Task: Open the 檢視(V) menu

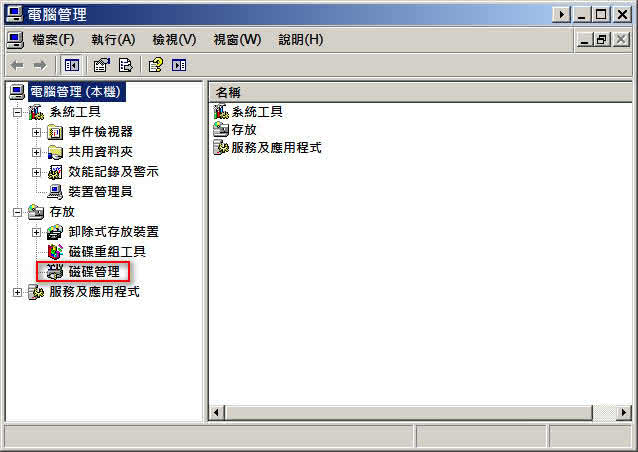Action: point(174,40)
